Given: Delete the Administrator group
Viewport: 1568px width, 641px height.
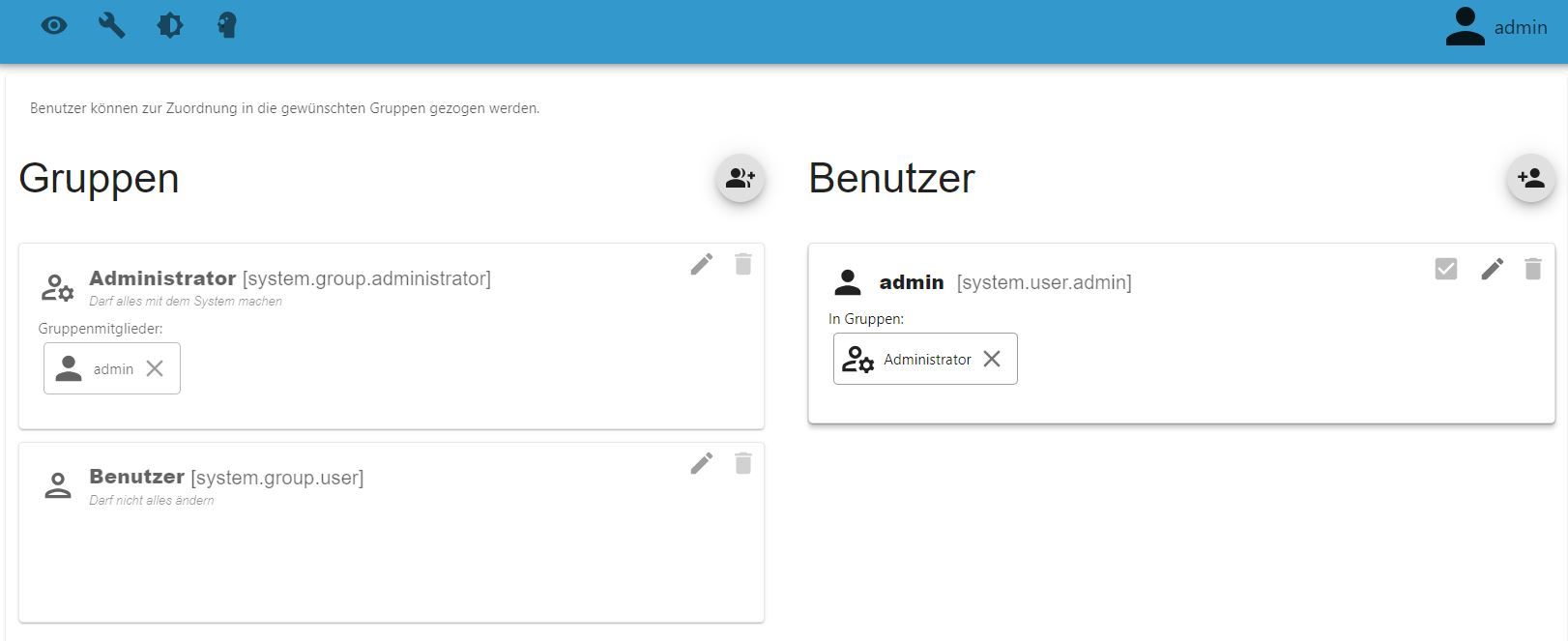Looking at the screenshot, I should [x=742, y=264].
